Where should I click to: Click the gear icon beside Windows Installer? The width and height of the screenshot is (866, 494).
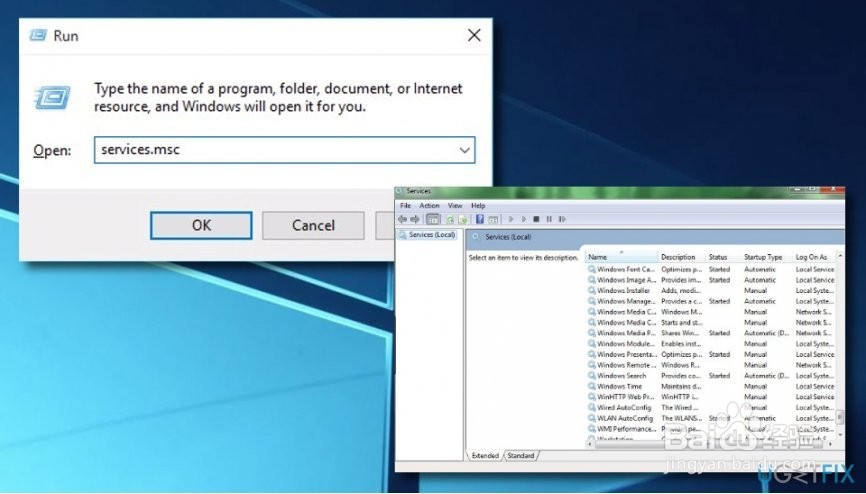(x=592, y=291)
